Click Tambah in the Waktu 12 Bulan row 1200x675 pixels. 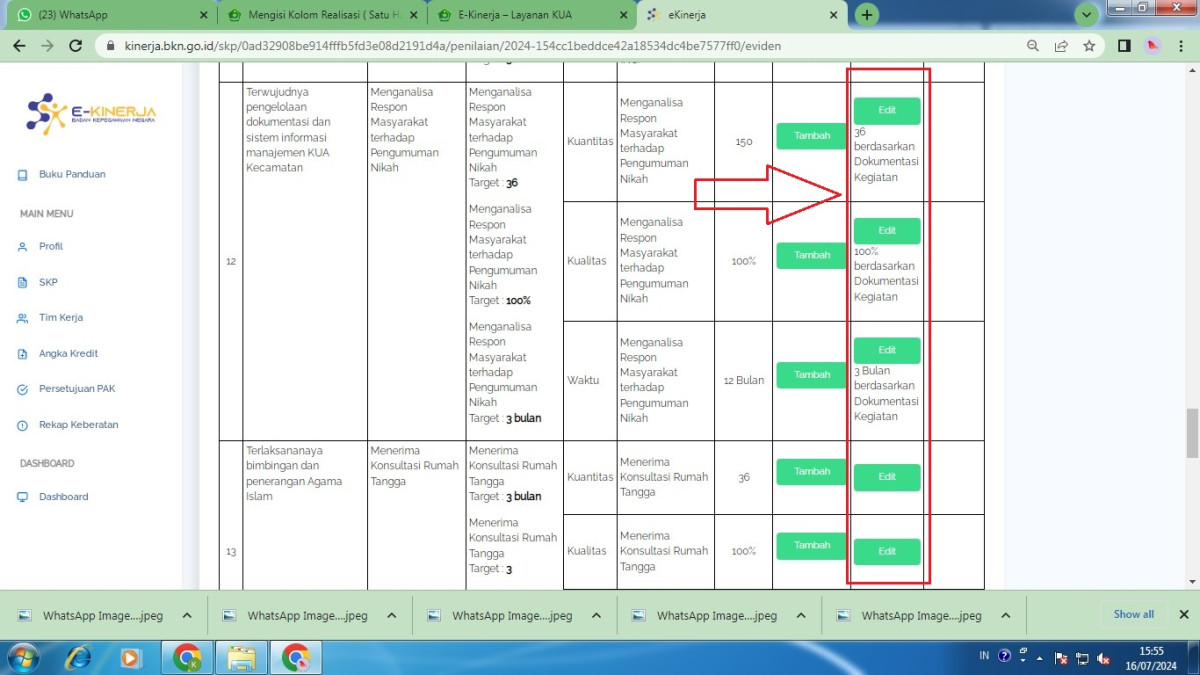pyautogui.click(x=812, y=375)
